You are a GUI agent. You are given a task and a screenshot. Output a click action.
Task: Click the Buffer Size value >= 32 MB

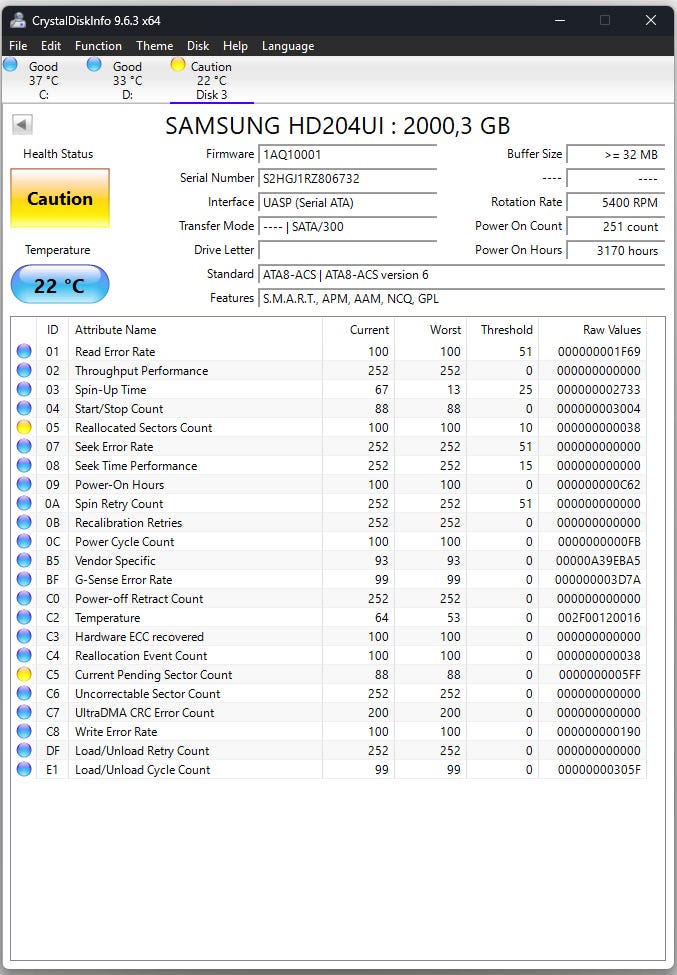[x=615, y=154]
